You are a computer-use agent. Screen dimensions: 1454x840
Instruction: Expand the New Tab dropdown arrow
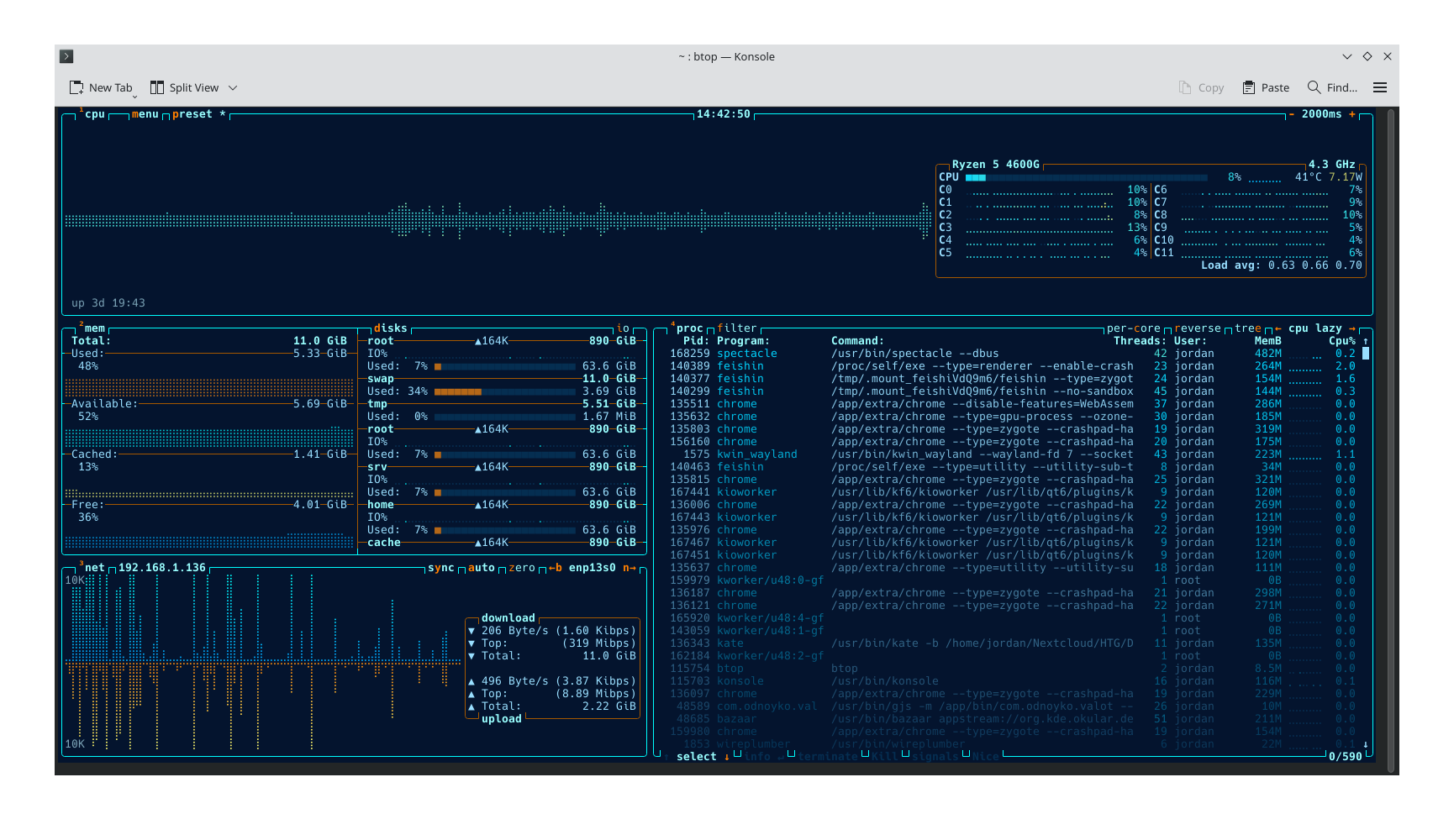click(x=134, y=96)
